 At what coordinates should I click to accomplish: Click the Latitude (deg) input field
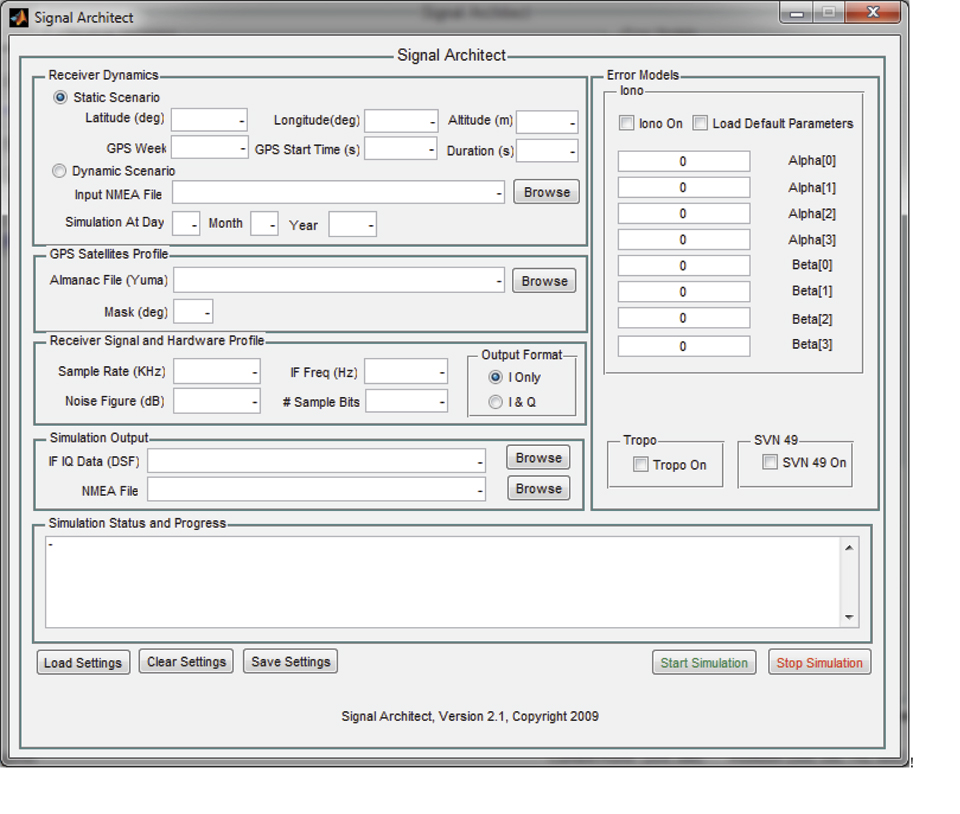click(x=209, y=121)
